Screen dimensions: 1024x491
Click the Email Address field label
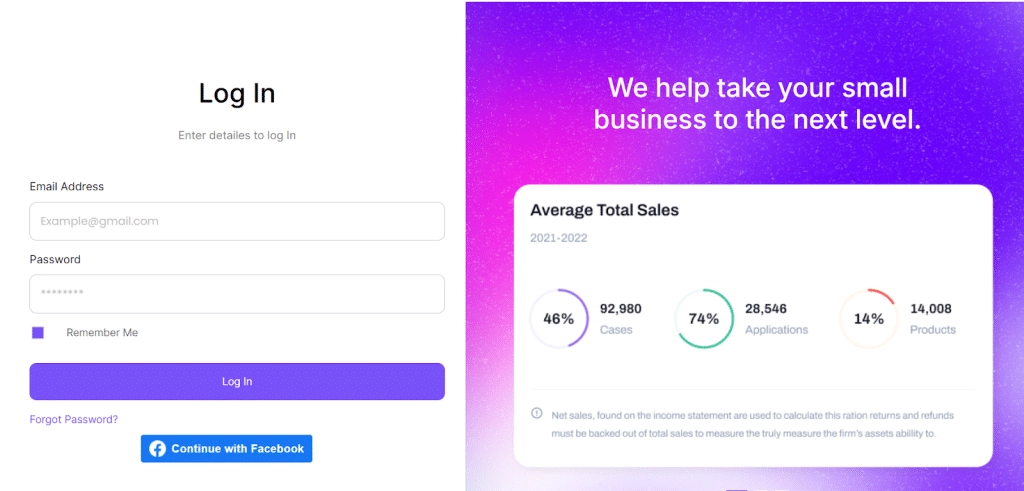(67, 186)
